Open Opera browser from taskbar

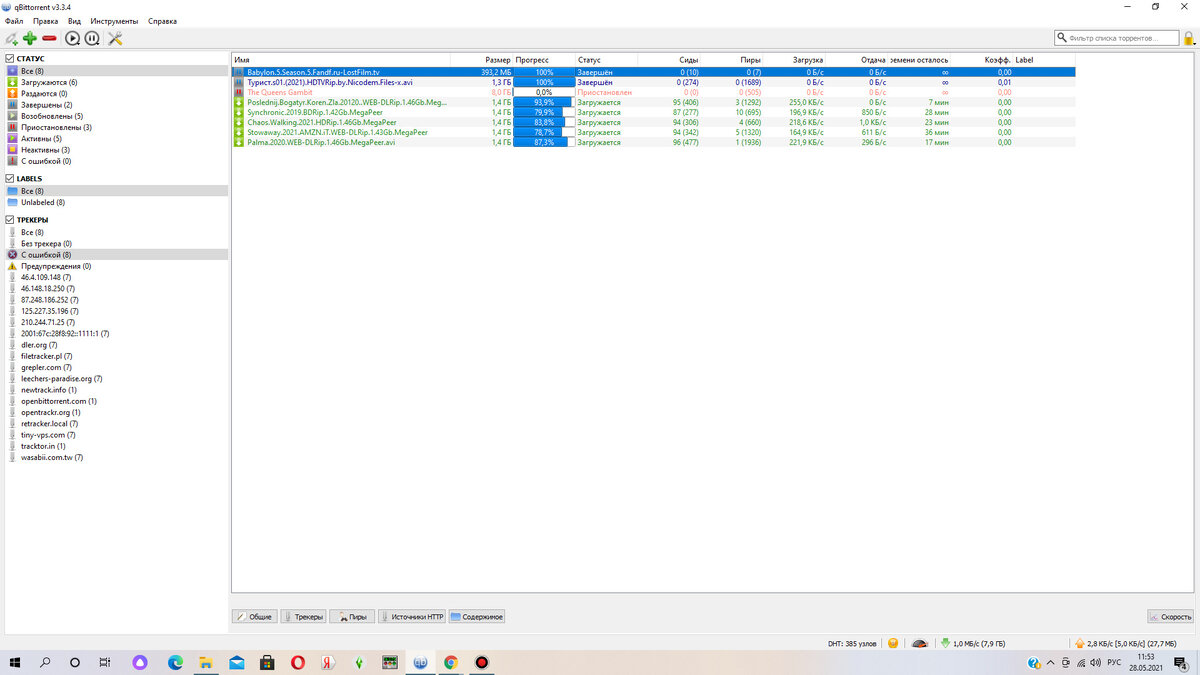(297, 662)
